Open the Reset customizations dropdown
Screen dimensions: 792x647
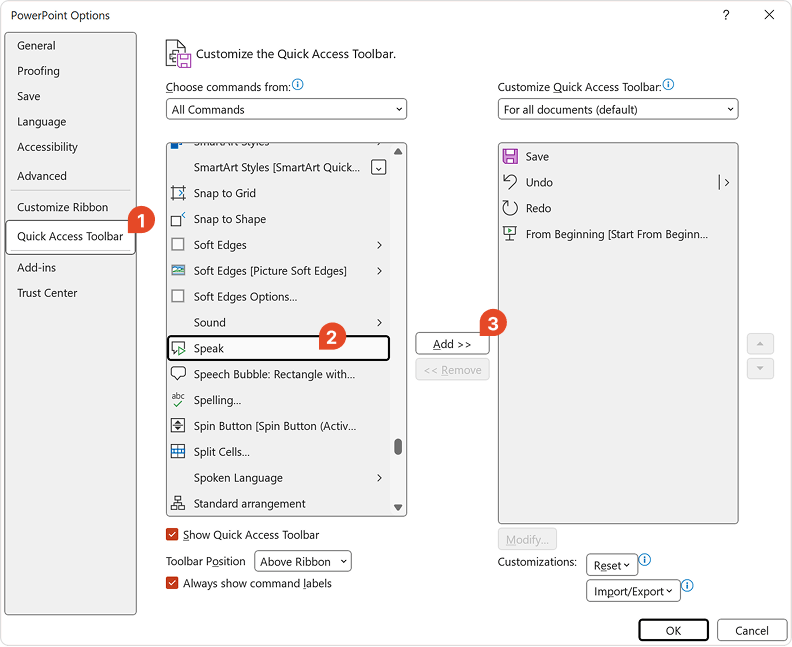pos(612,565)
